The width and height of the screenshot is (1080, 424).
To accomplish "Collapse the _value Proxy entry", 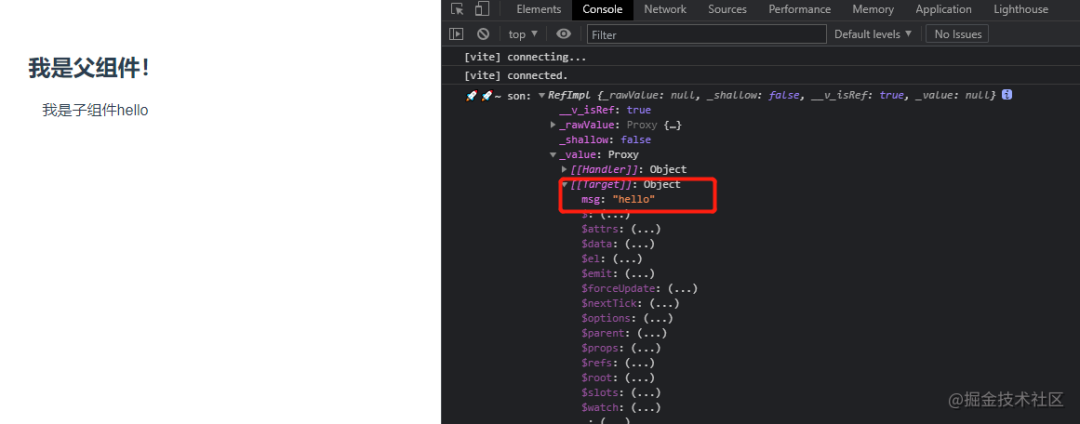I will click(x=553, y=155).
